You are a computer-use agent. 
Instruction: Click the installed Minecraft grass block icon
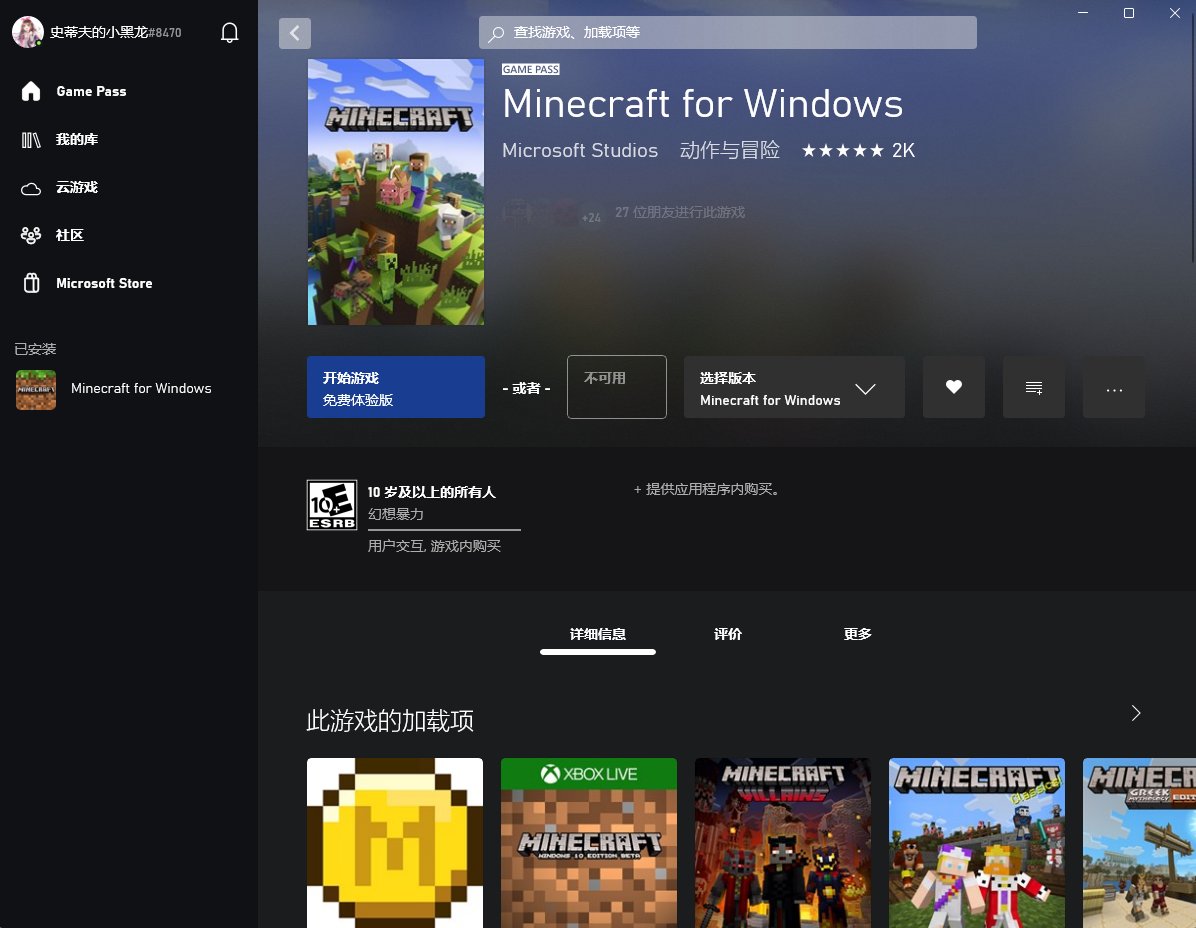tap(36, 390)
